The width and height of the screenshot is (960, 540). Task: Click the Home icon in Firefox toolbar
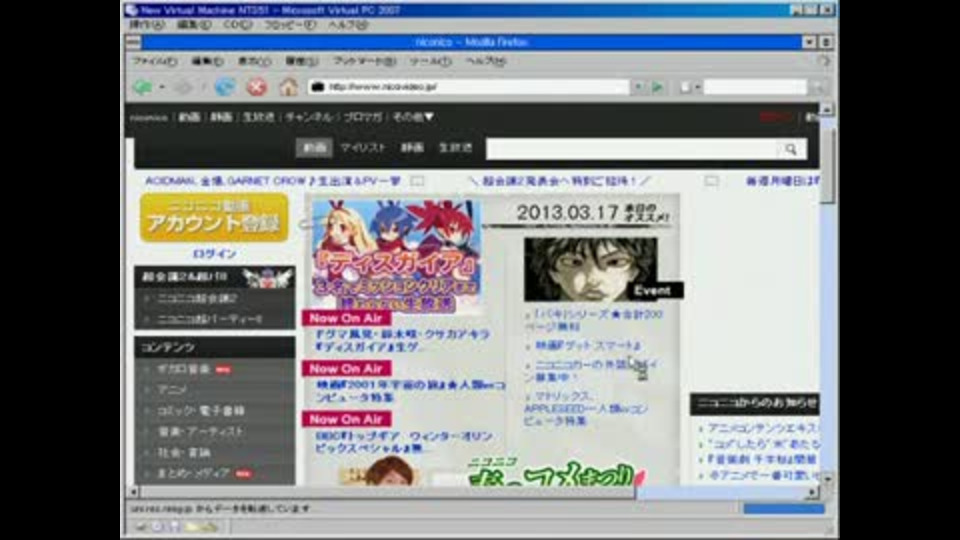point(288,87)
